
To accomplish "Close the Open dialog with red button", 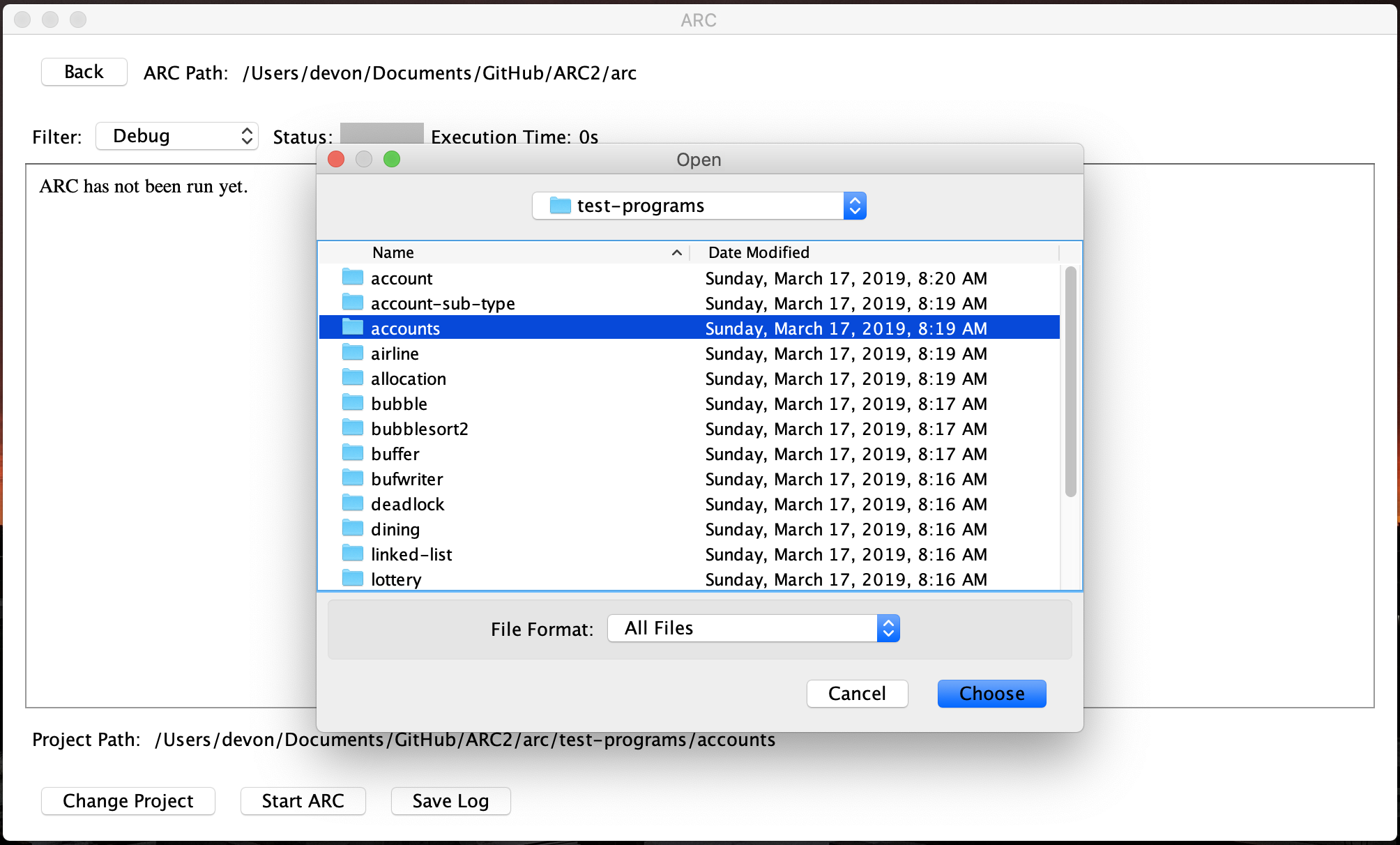I will (336, 160).
